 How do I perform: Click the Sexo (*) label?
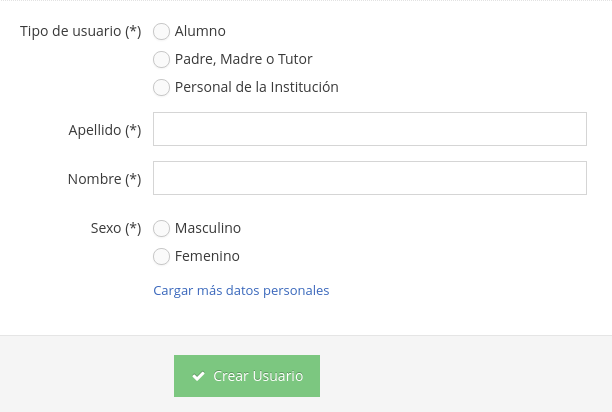pos(116,228)
